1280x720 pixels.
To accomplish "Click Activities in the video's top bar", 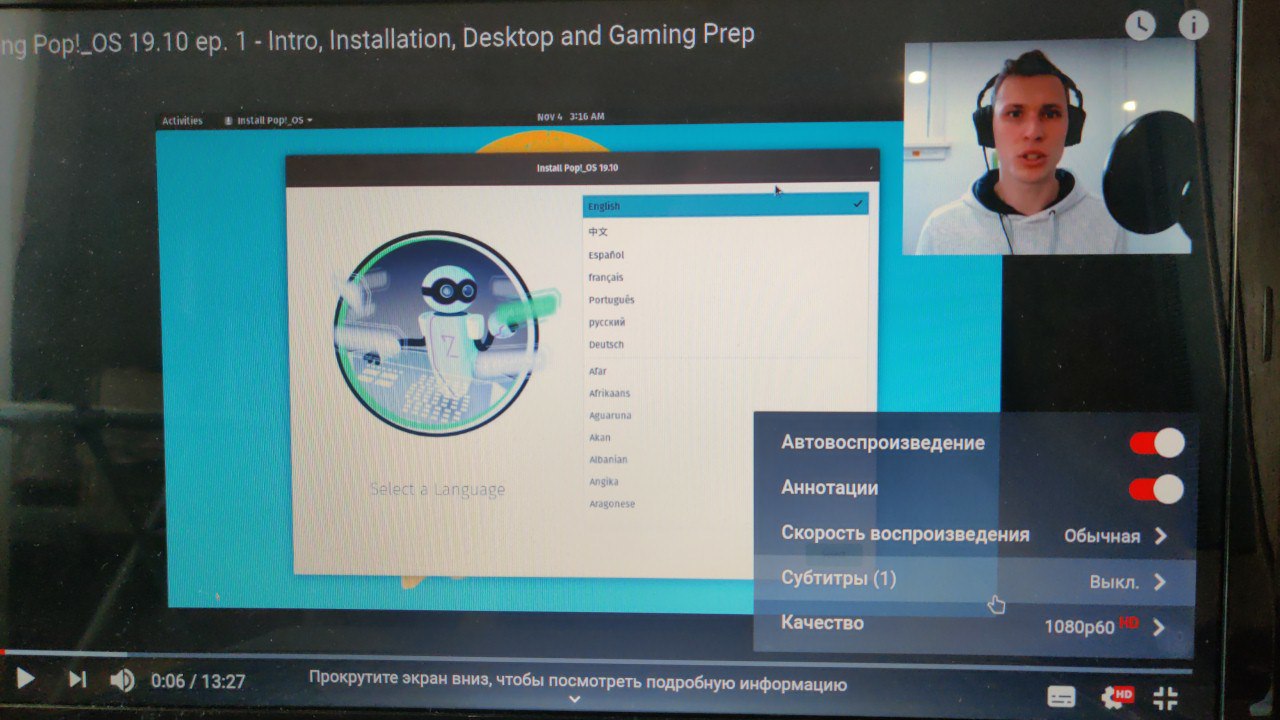I will pyautogui.click(x=182, y=120).
